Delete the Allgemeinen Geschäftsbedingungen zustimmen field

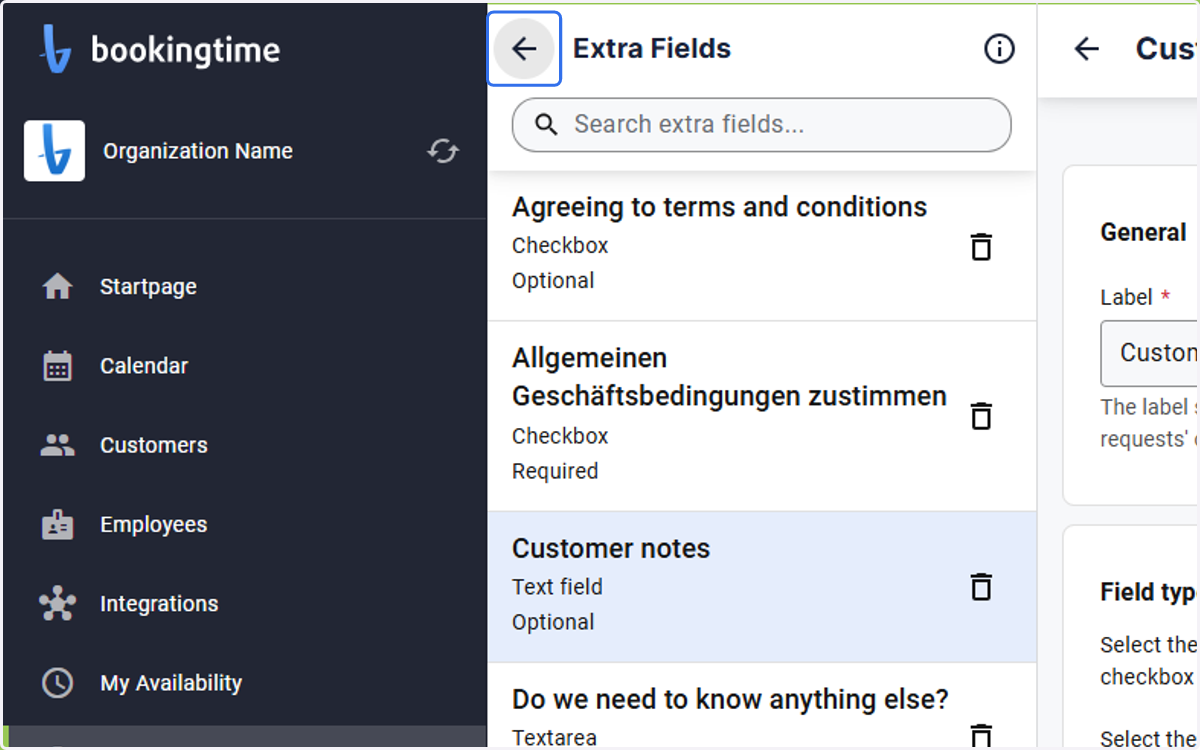[x=981, y=416]
